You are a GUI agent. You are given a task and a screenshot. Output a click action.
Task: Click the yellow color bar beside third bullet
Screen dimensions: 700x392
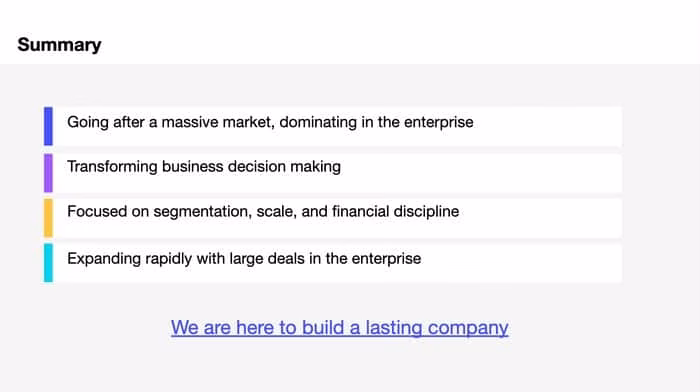point(48,218)
